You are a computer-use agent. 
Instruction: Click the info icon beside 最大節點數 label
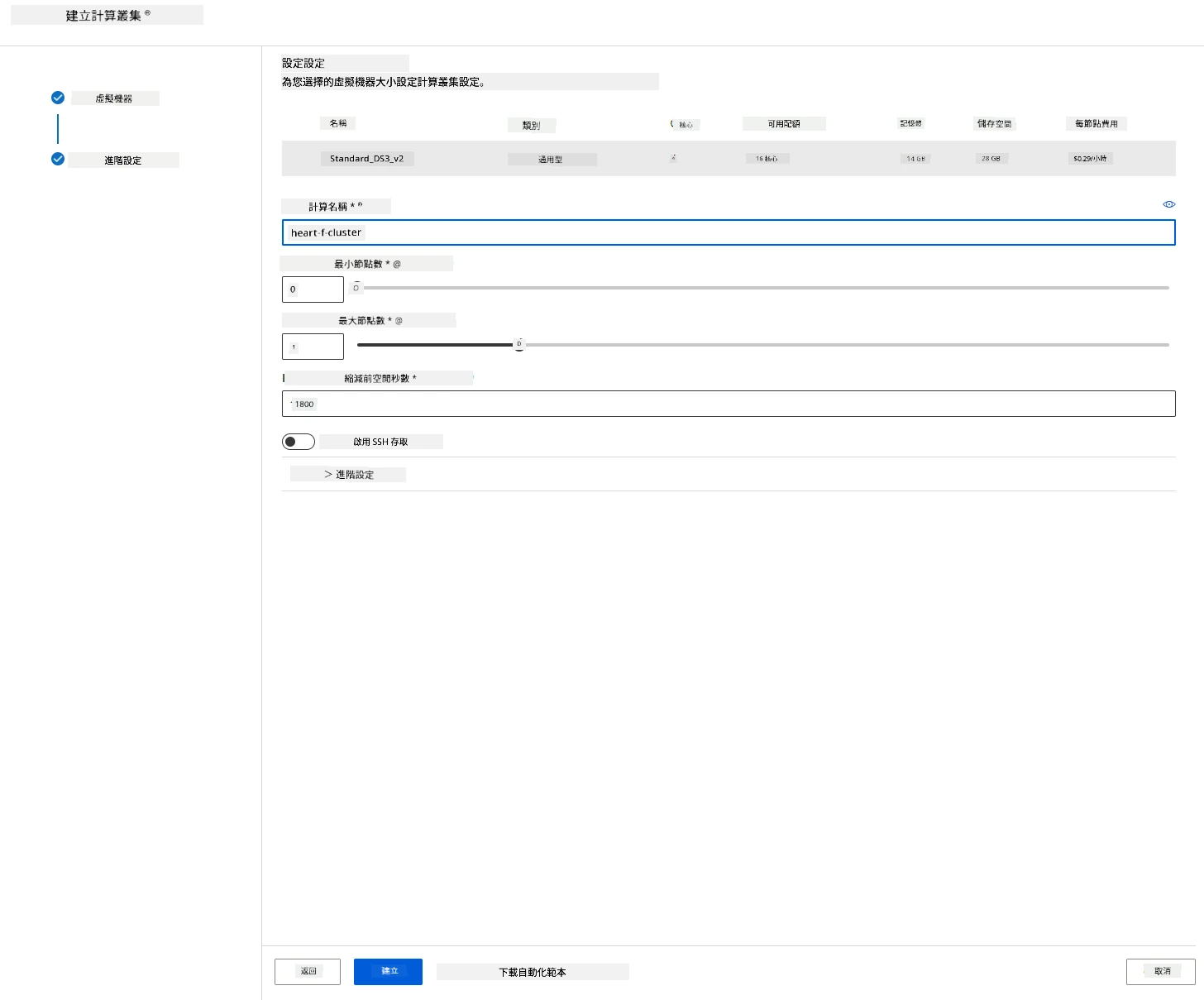[399, 321]
